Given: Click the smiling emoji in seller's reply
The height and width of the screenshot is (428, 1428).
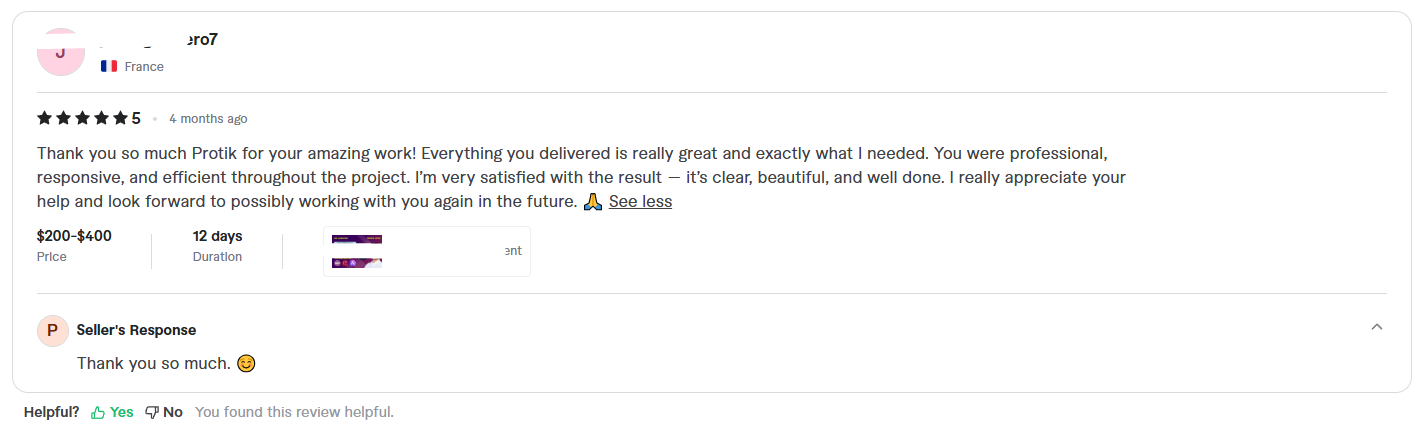Looking at the screenshot, I should pyautogui.click(x=246, y=363).
